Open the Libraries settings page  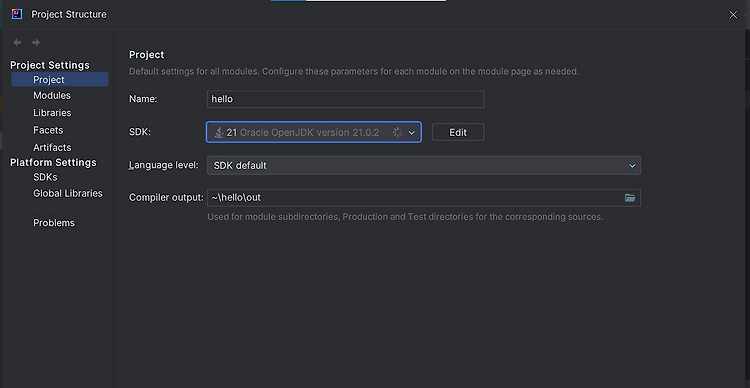[52, 113]
